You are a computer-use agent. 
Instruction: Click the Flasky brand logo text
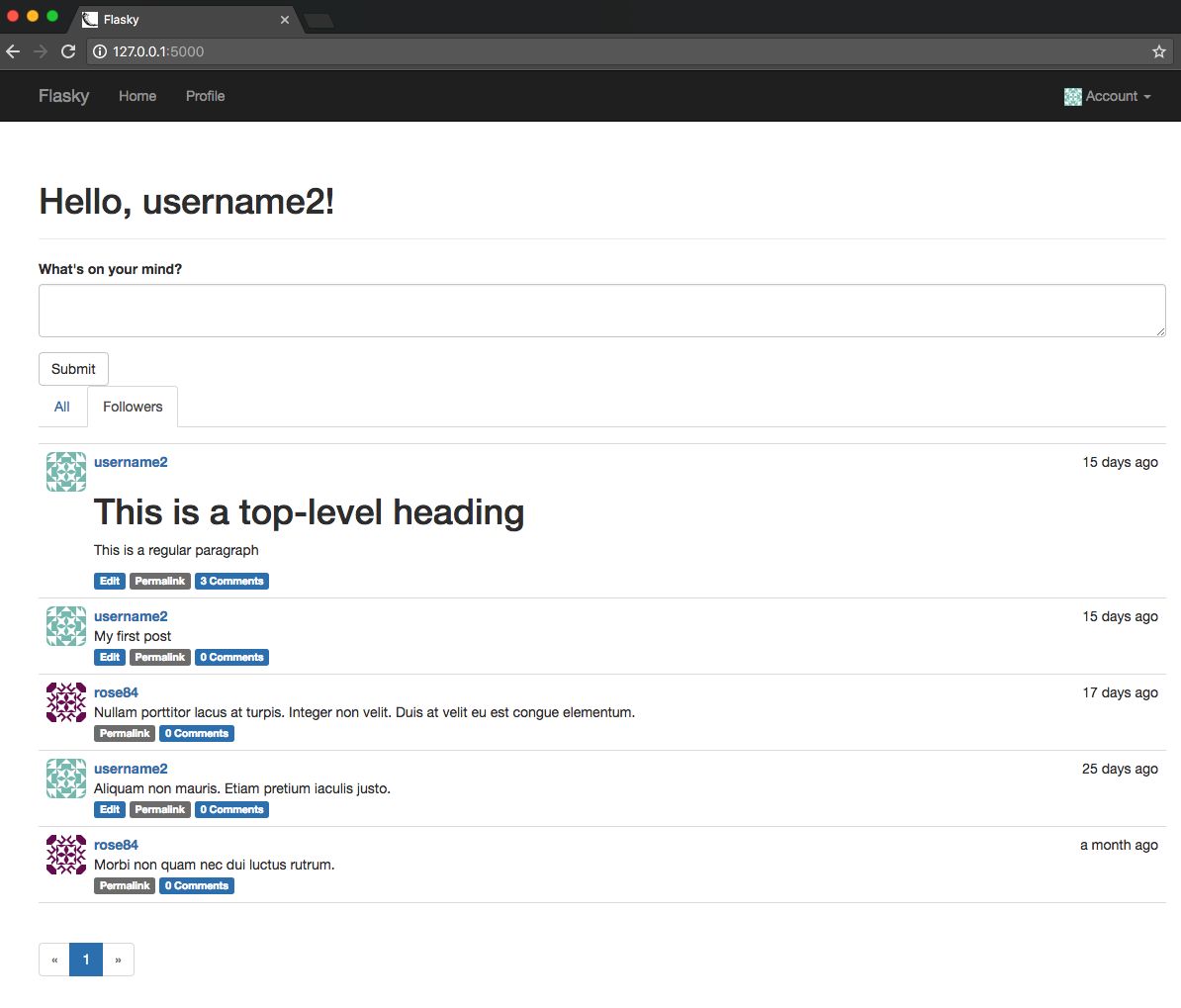(x=64, y=96)
